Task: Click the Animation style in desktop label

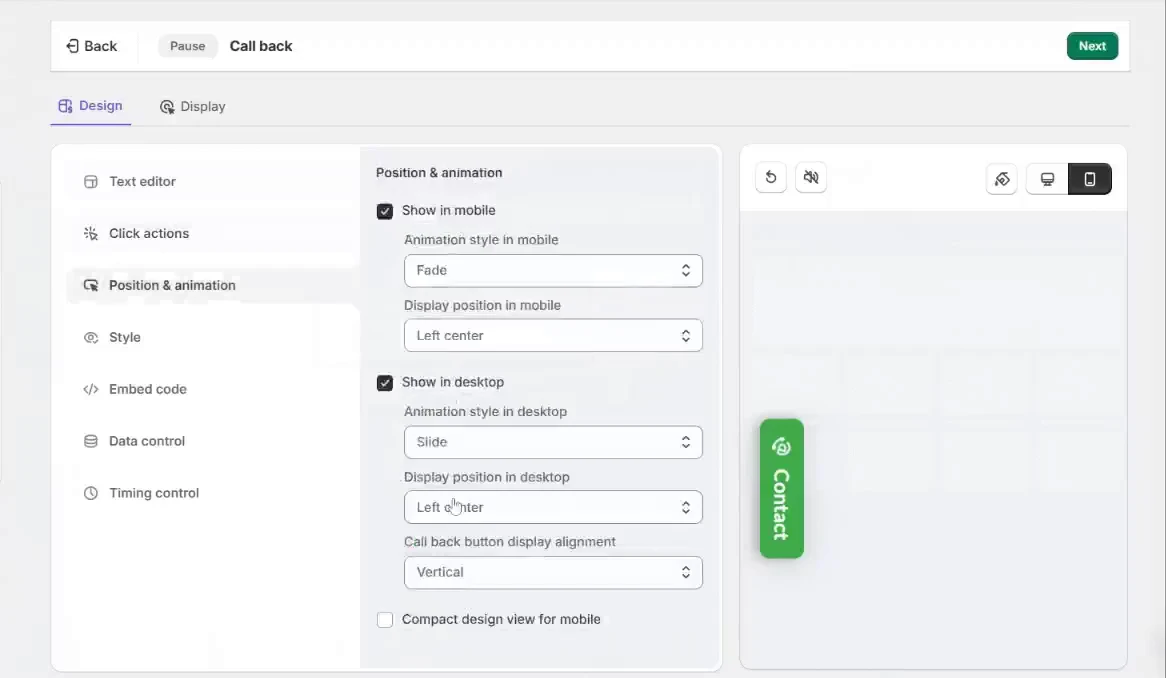Action: (486, 412)
